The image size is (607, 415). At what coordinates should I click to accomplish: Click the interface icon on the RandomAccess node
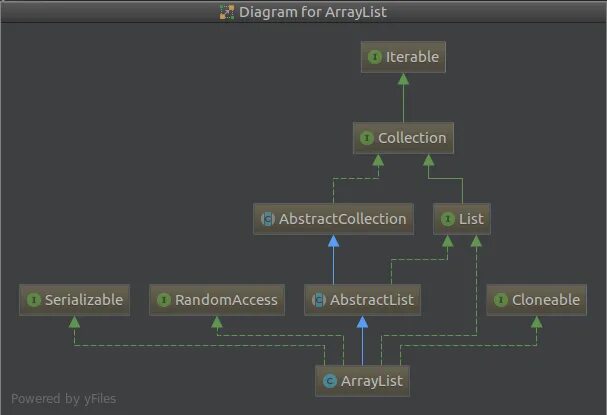(x=164, y=300)
